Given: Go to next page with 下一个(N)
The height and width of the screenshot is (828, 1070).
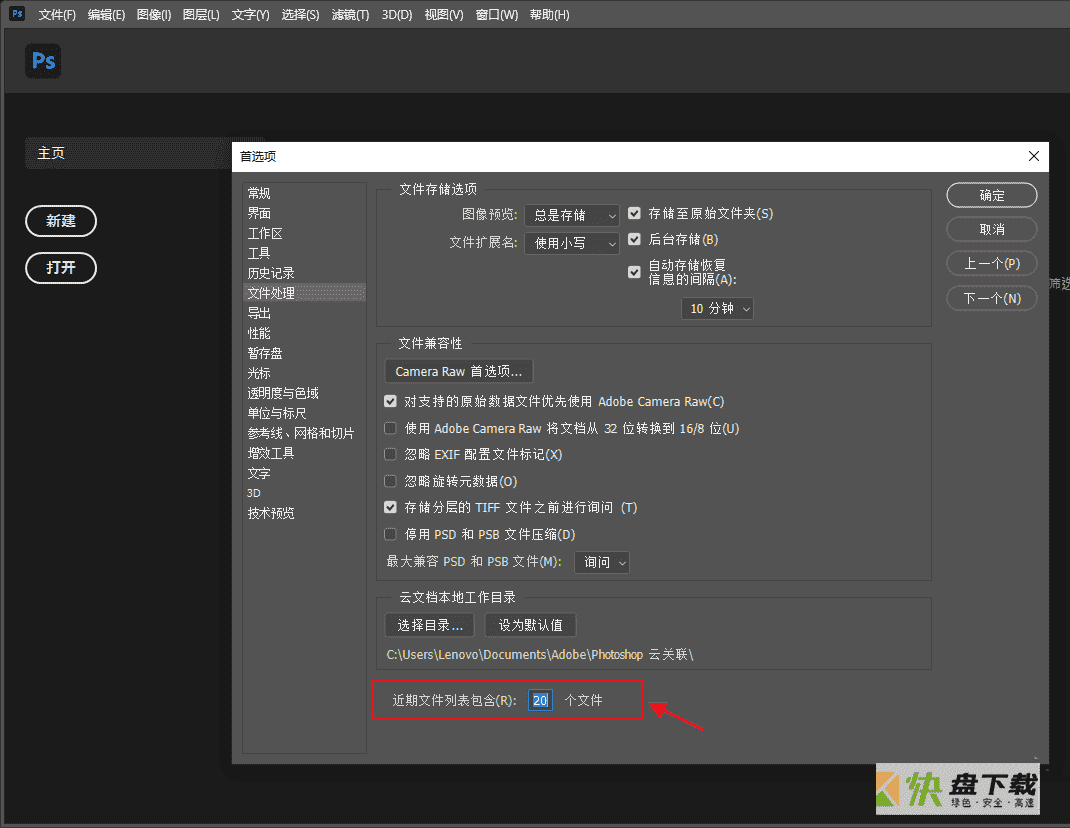Looking at the screenshot, I should click(992, 298).
